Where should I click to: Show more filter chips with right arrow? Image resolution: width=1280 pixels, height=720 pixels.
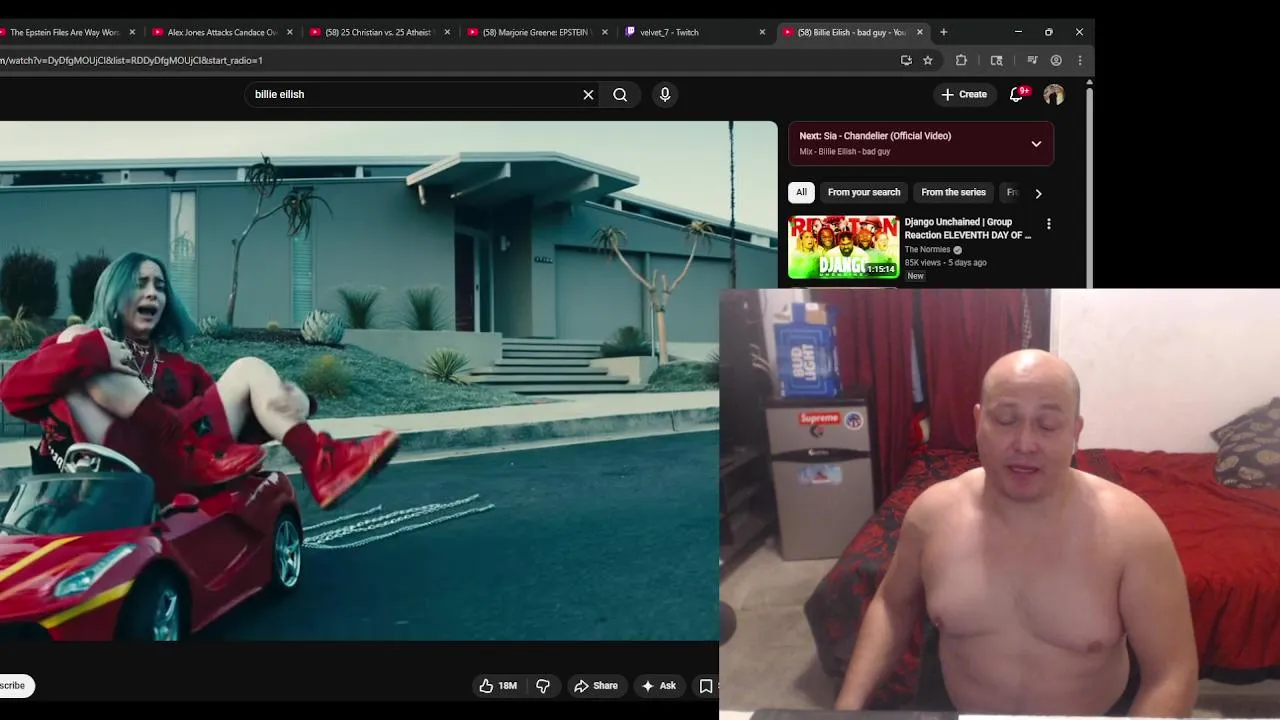[1038, 193]
